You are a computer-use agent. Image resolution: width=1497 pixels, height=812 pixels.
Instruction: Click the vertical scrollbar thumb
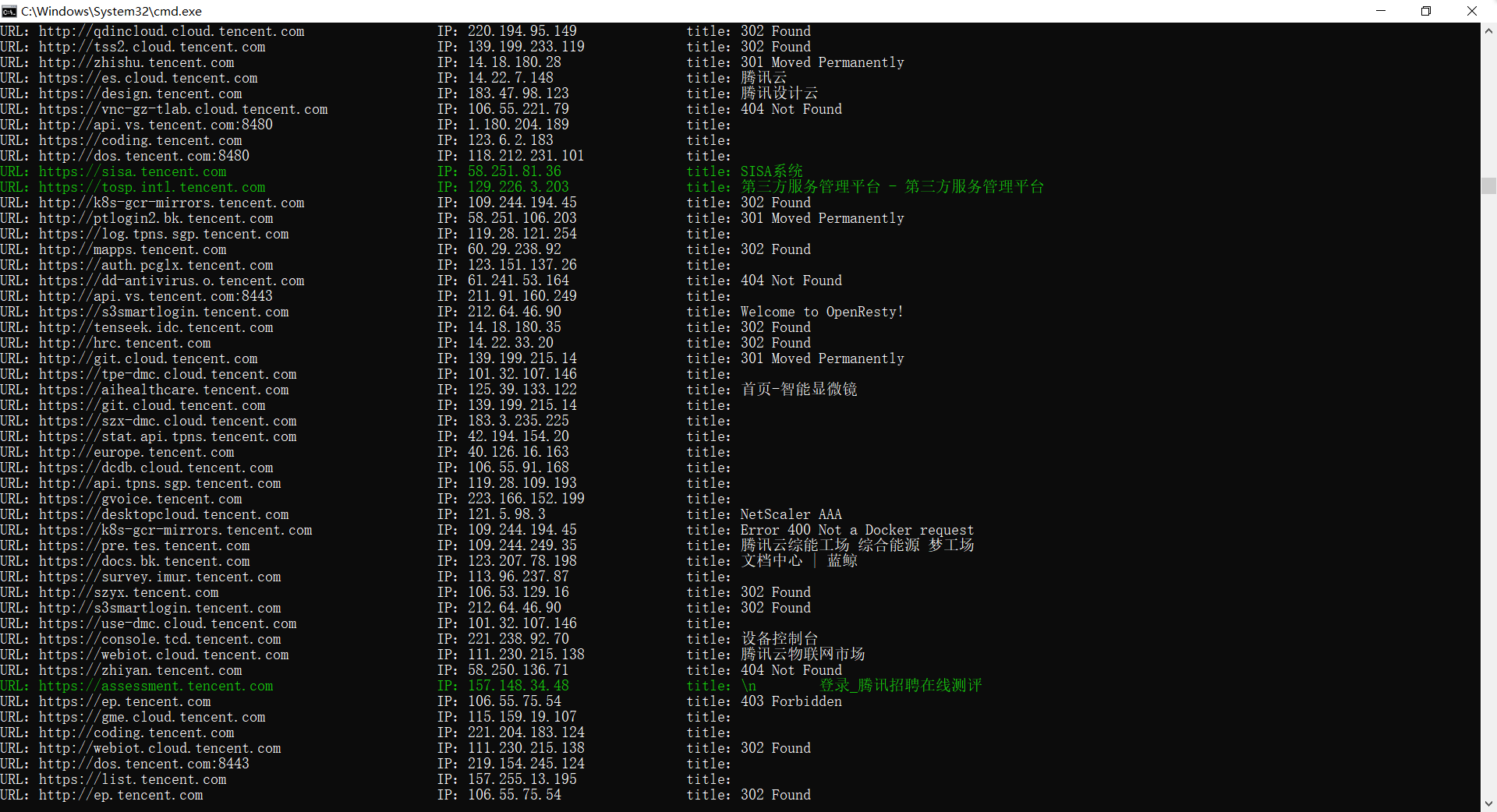pyautogui.click(x=1488, y=185)
